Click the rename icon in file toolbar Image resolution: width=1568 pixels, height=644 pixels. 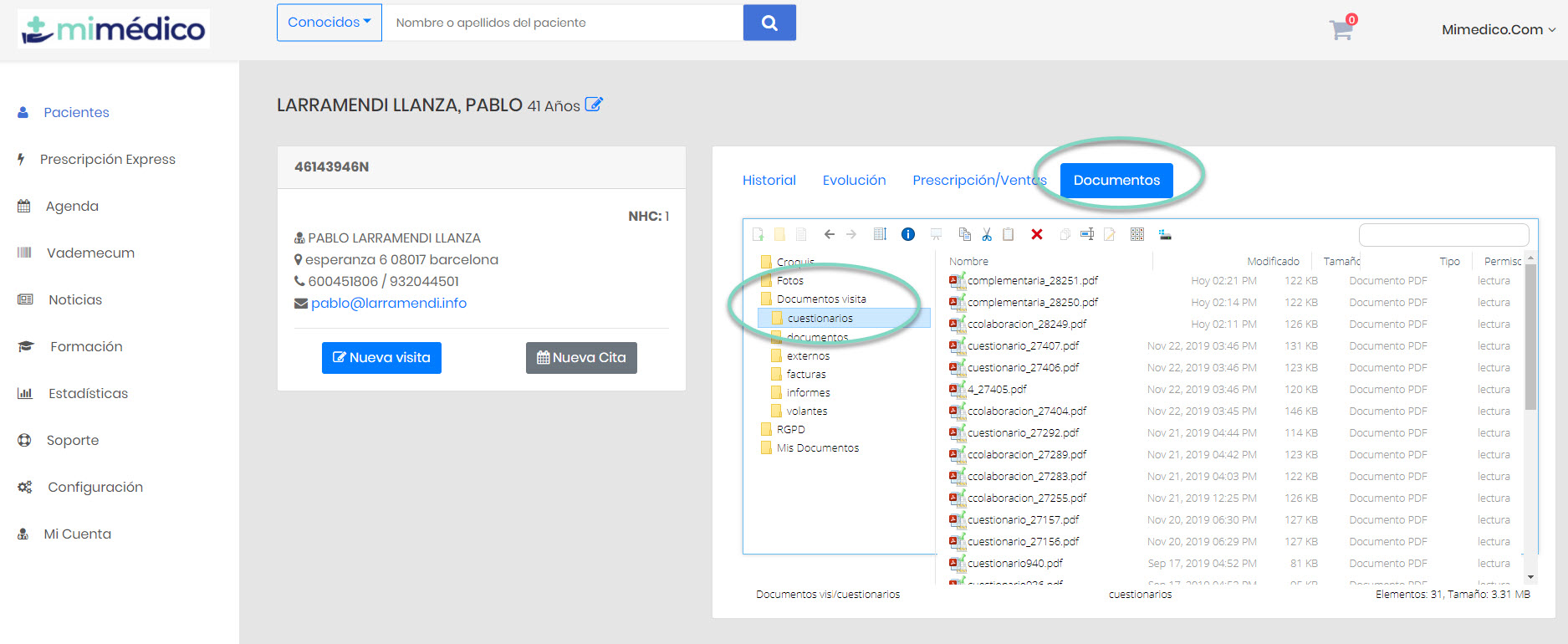[x=1087, y=234]
